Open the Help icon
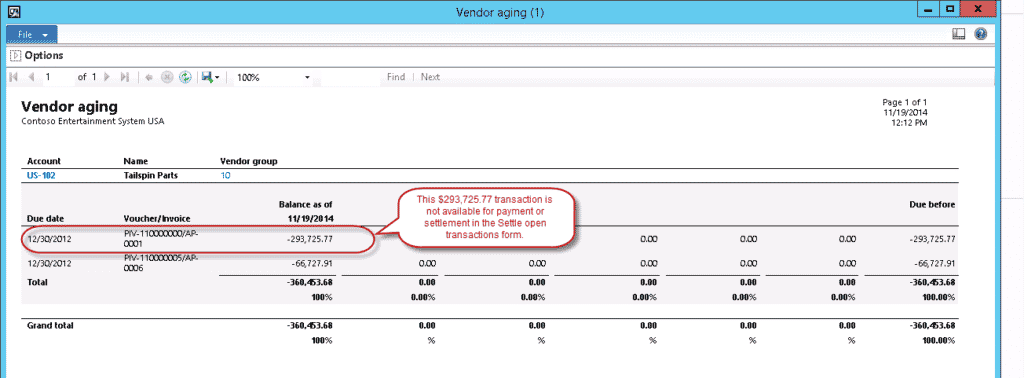Viewport: 1024px width, 378px height. [980, 34]
